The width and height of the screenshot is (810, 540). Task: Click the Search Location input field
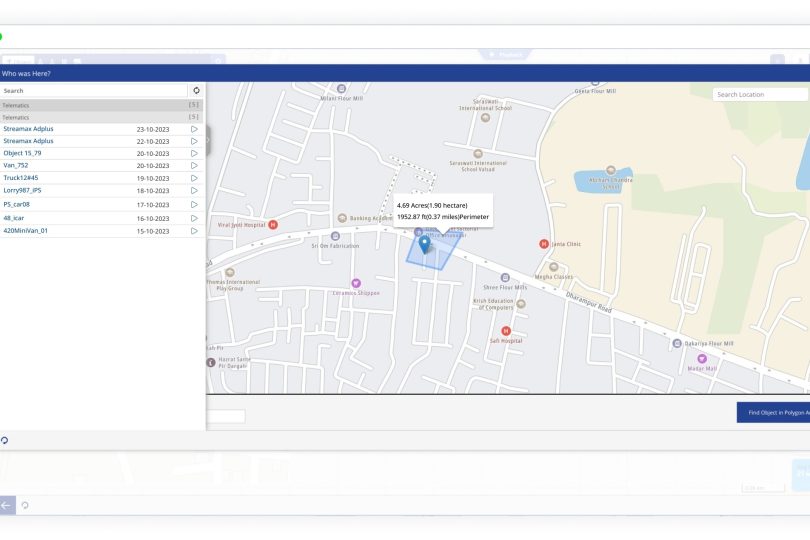[760, 94]
